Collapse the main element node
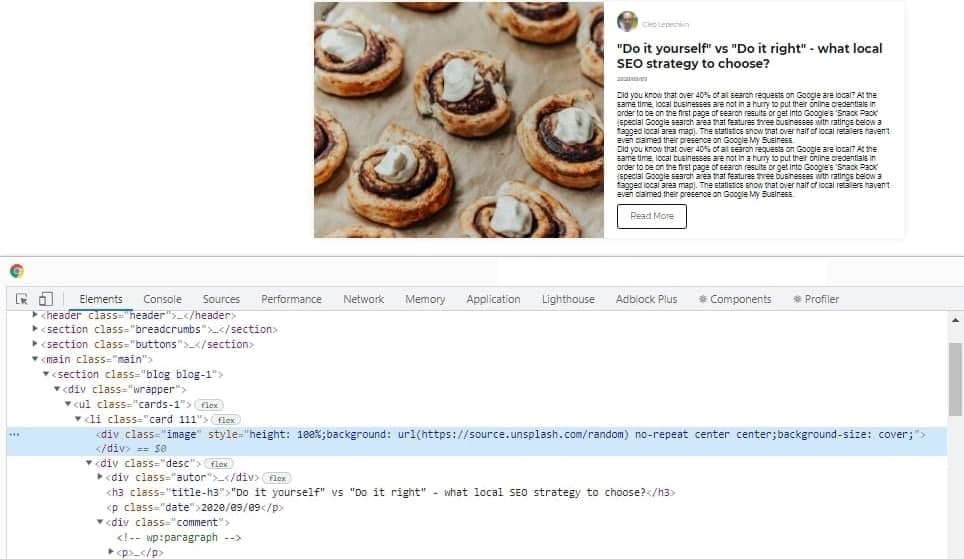This screenshot has width=964, height=559. pyautogui.click(x=35, y=359)
